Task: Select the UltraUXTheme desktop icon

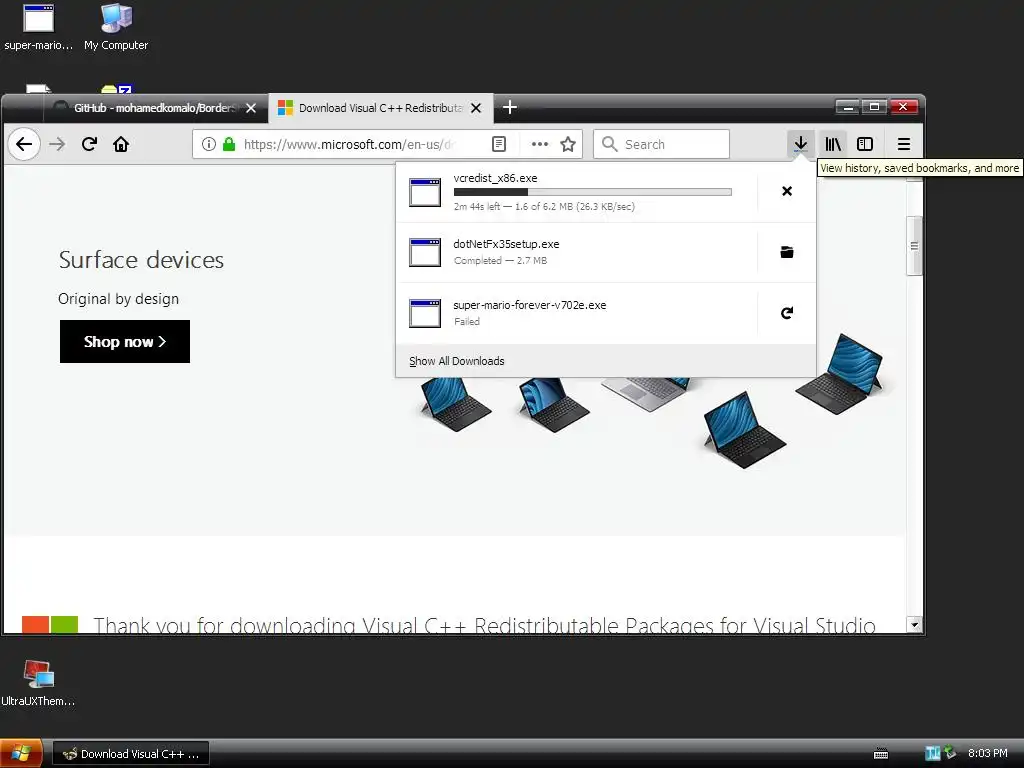Action: [38, 683]
